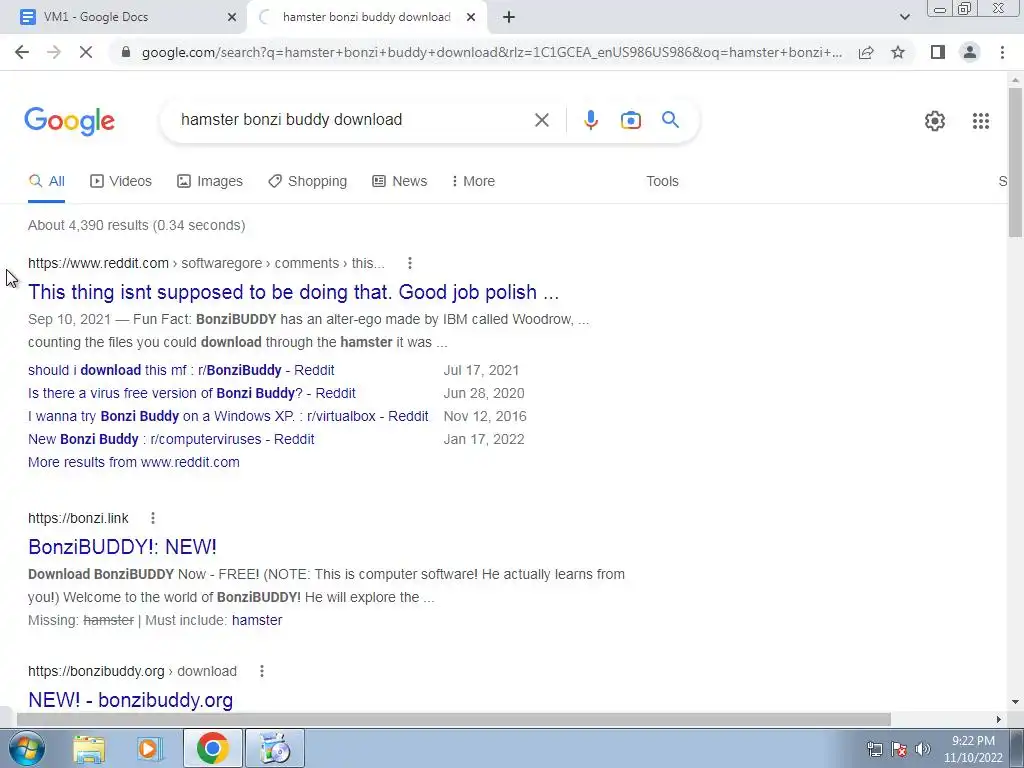The height and width of the screenshot is (768, 1024).
Task: Open Windows Explorer from taskbar
Action: (89, 748)
